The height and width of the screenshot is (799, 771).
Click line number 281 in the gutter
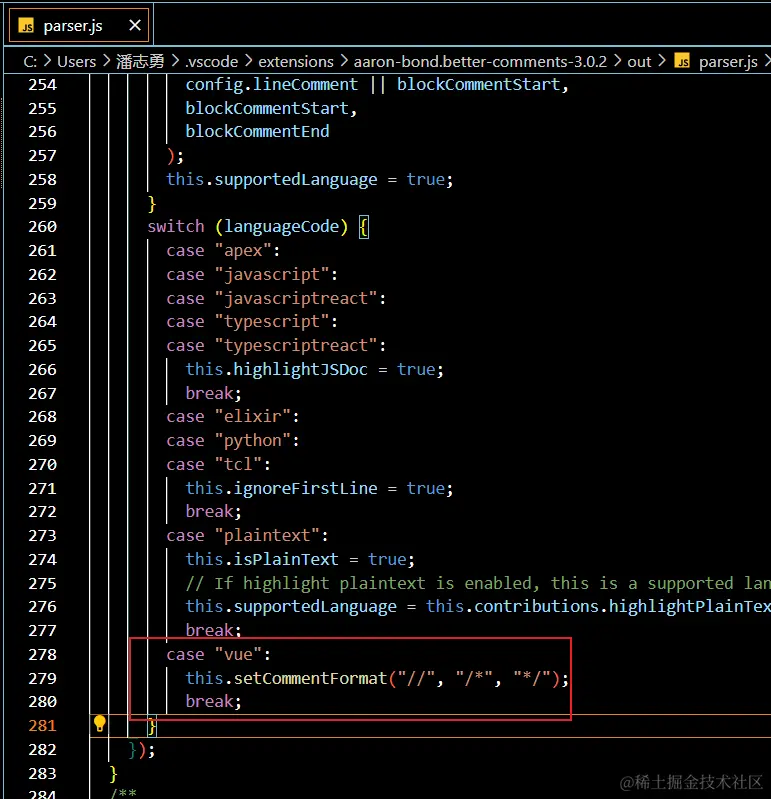point(42,726)
